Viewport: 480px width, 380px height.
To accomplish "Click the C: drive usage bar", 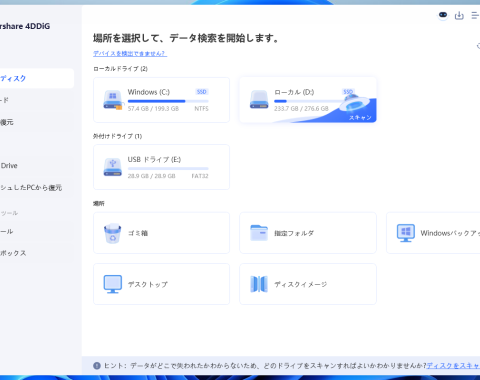I will click(168, 101).
